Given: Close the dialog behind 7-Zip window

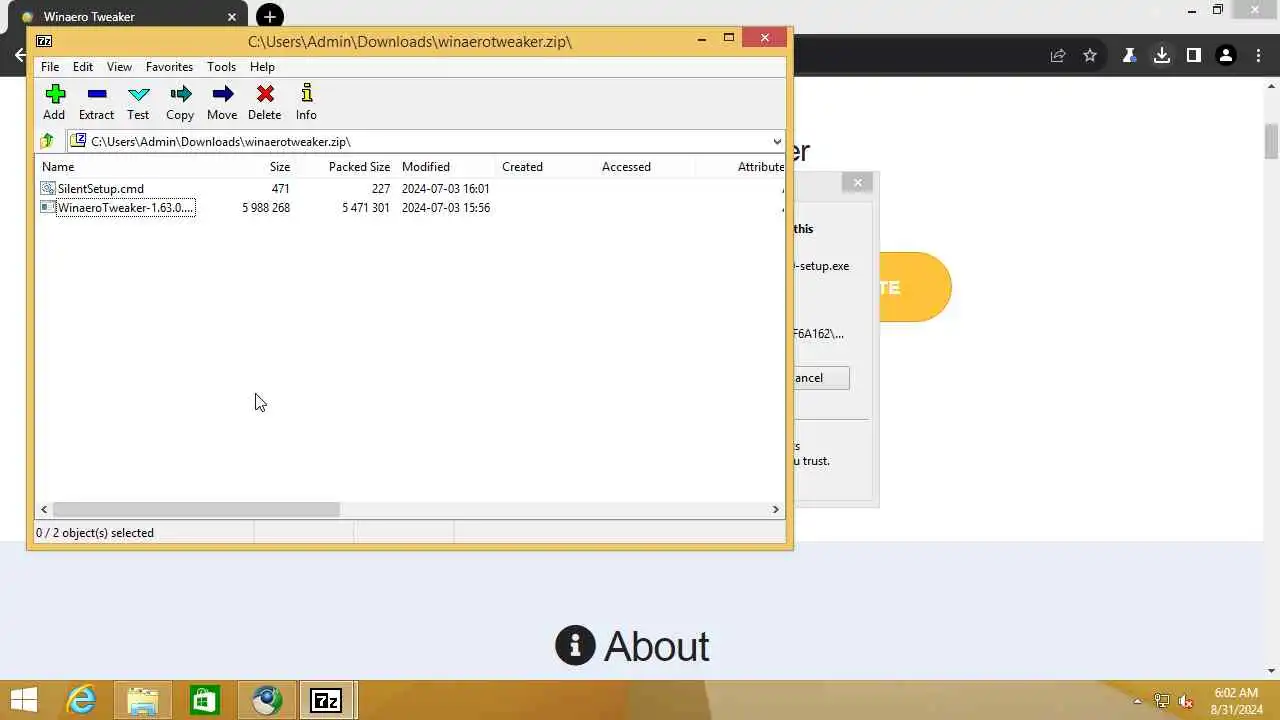Looking at the screenshot, I should [x=857, y=182].
